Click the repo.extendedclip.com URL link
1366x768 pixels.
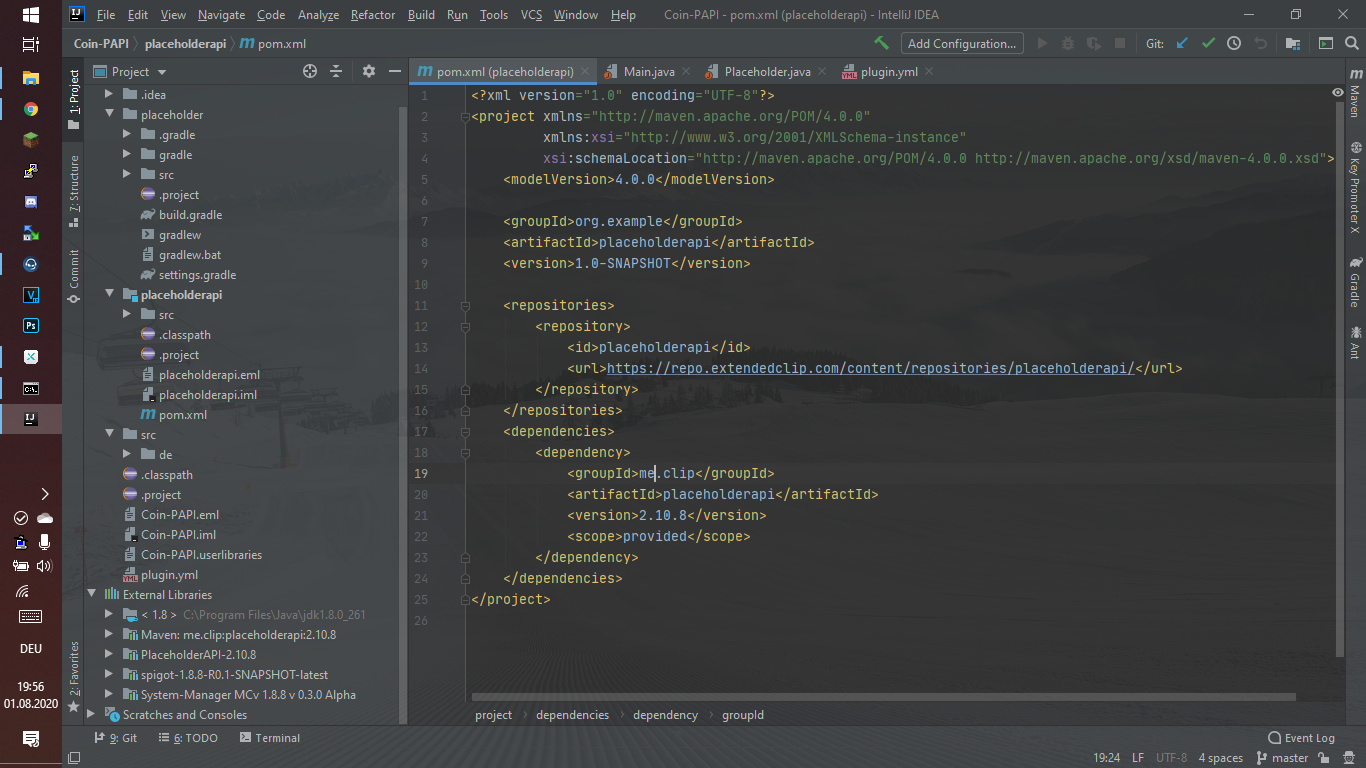click(871, 368)
